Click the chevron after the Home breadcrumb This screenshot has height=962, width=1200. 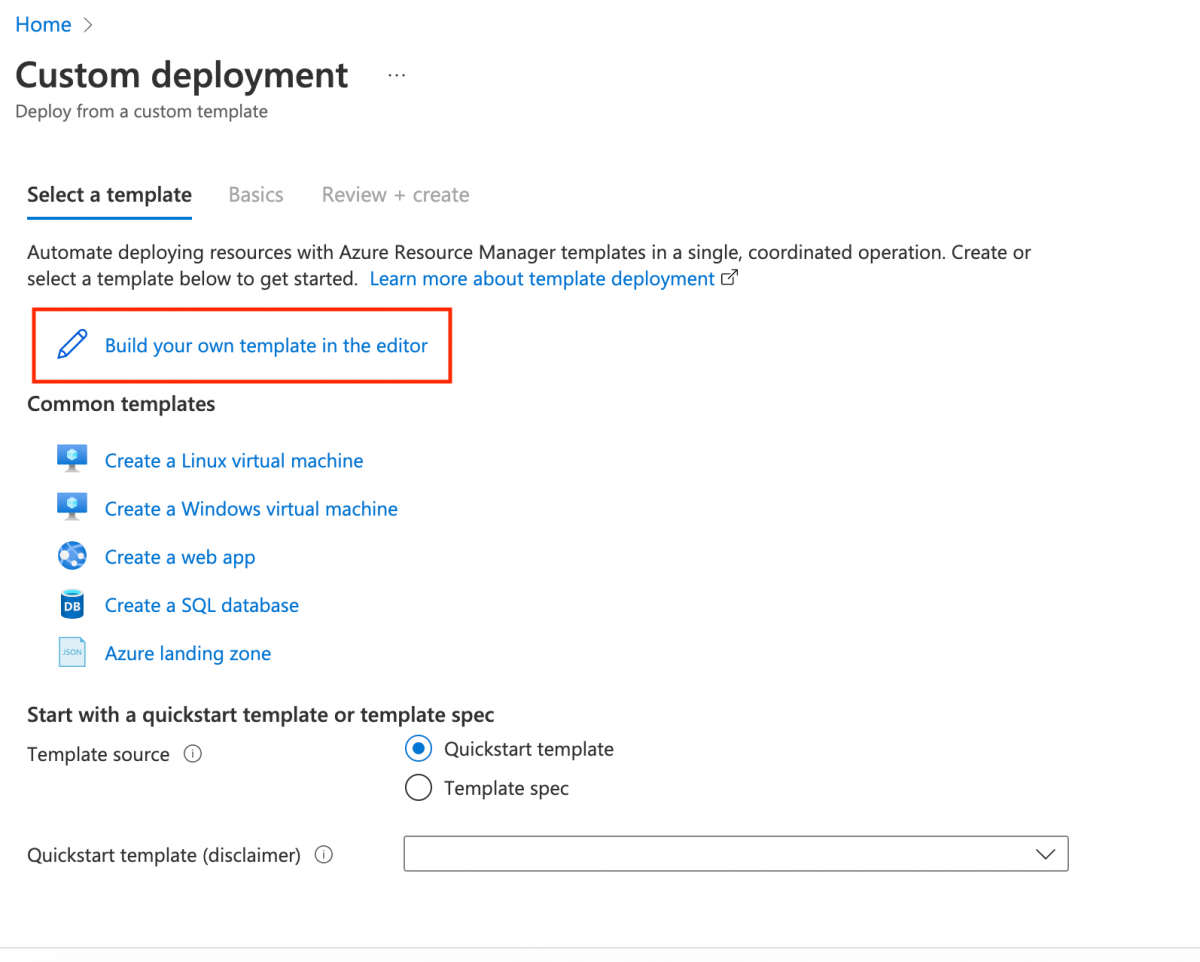[88, 24]
